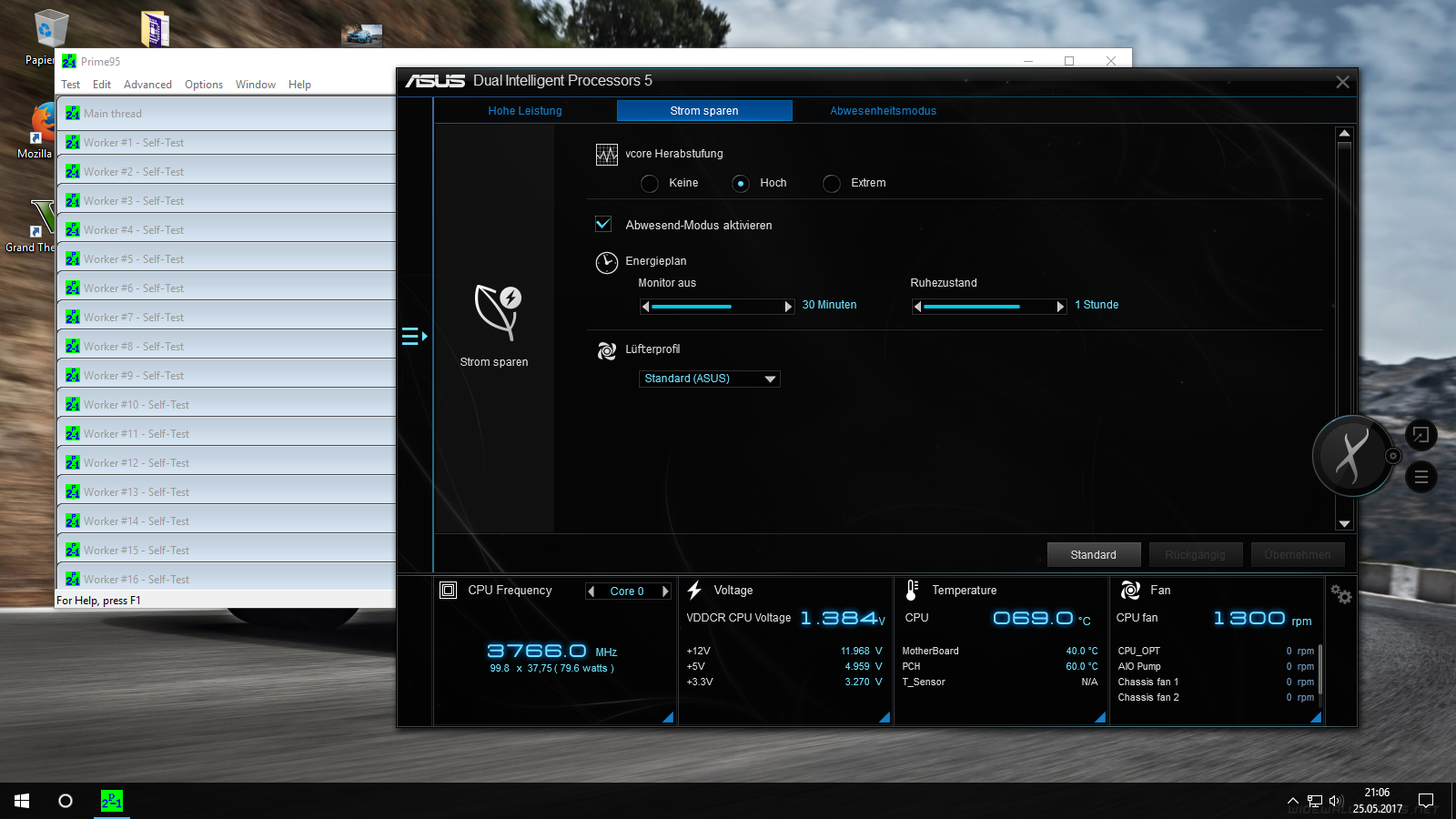Increase Monitor aus time with right arrow

tap(789, 307)
